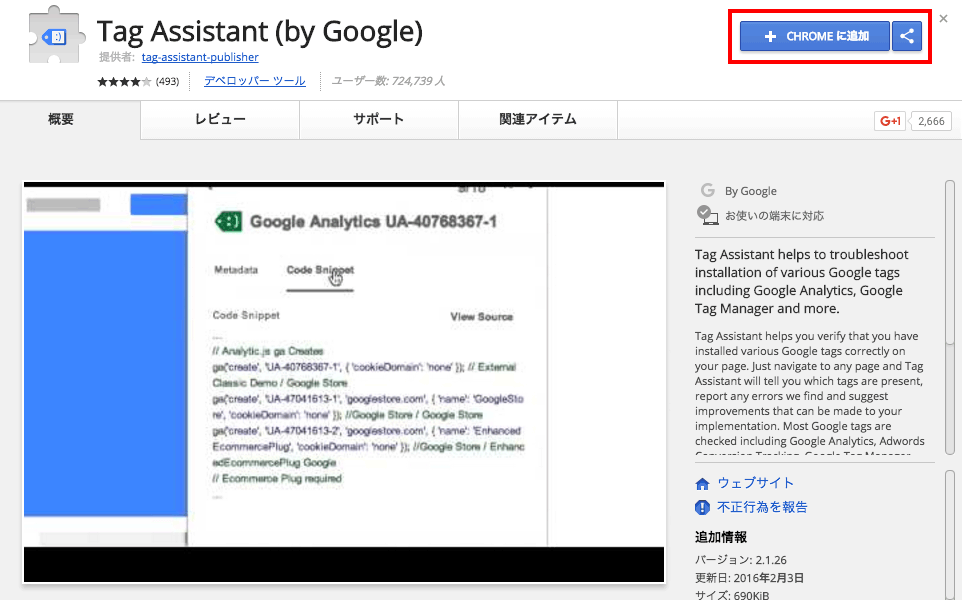Viewport: 962px width, 600px height.
Task: Click the G+1 button
Action: tap(890, 121)
